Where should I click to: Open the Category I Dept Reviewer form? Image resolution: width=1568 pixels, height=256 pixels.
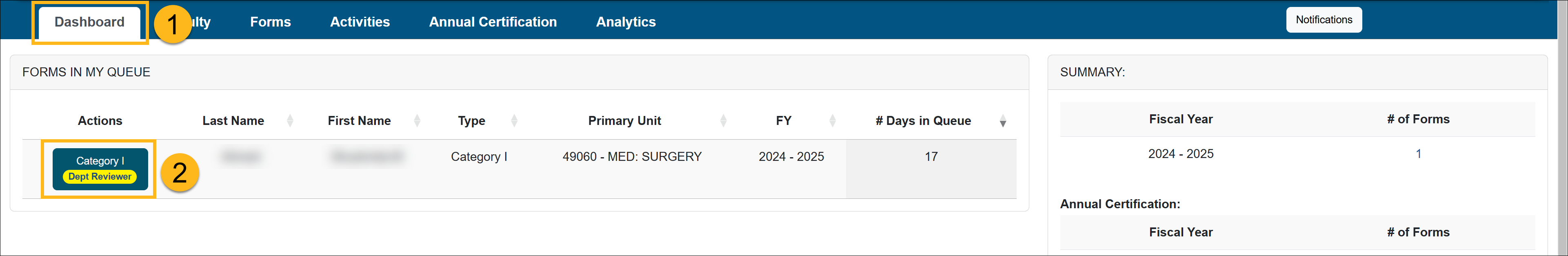coord(100,169)
